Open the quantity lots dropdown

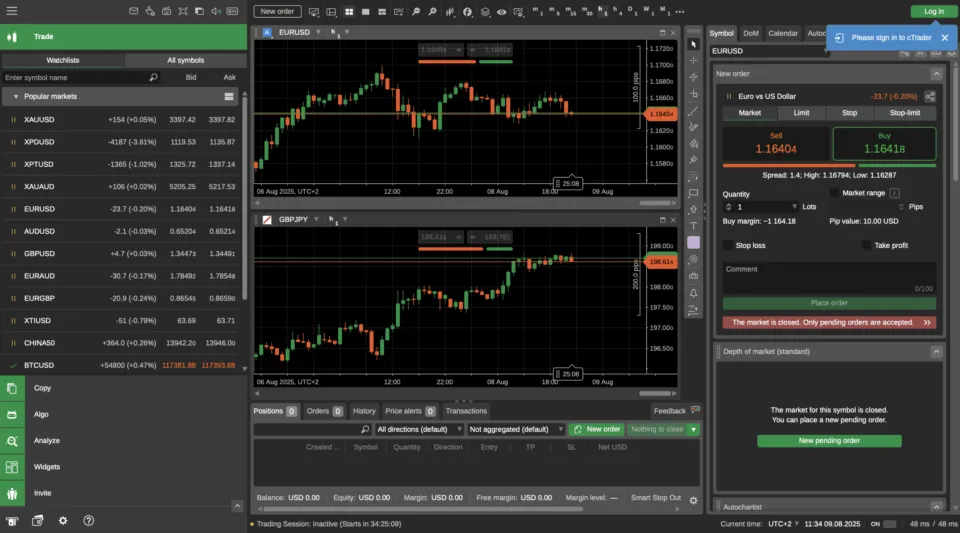[794, 207]
